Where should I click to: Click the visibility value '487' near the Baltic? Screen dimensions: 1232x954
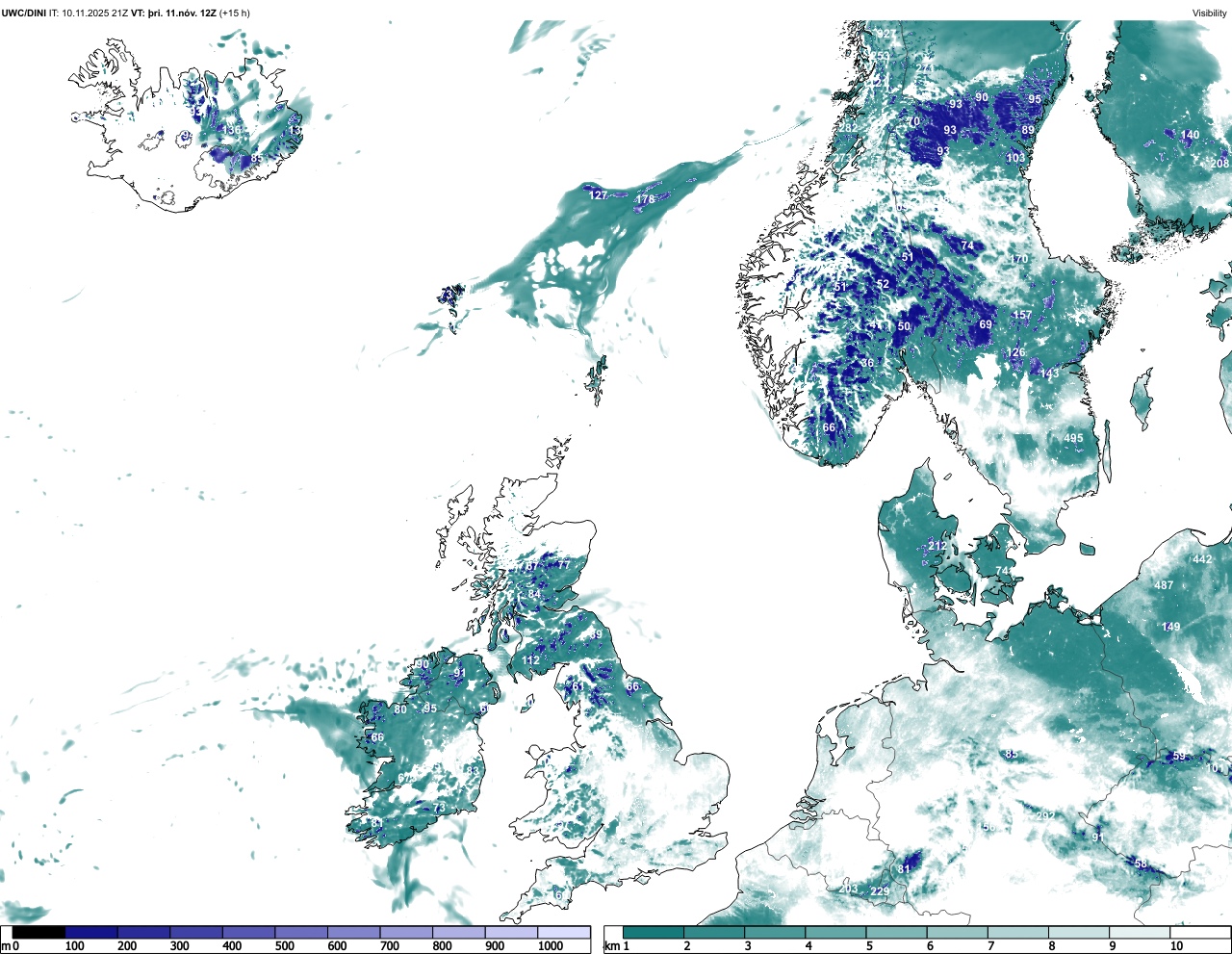(x=1164, y=585)
